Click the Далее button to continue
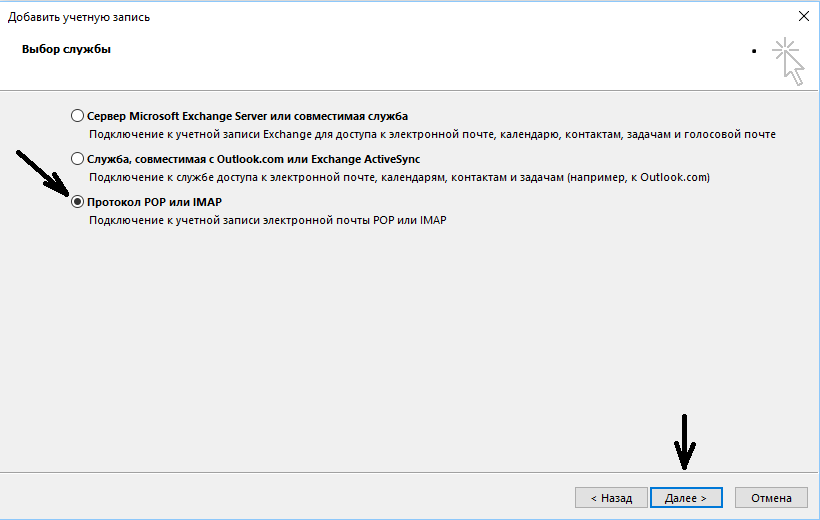820x520 pixels. pyautogui.click(x=685, y=497)
